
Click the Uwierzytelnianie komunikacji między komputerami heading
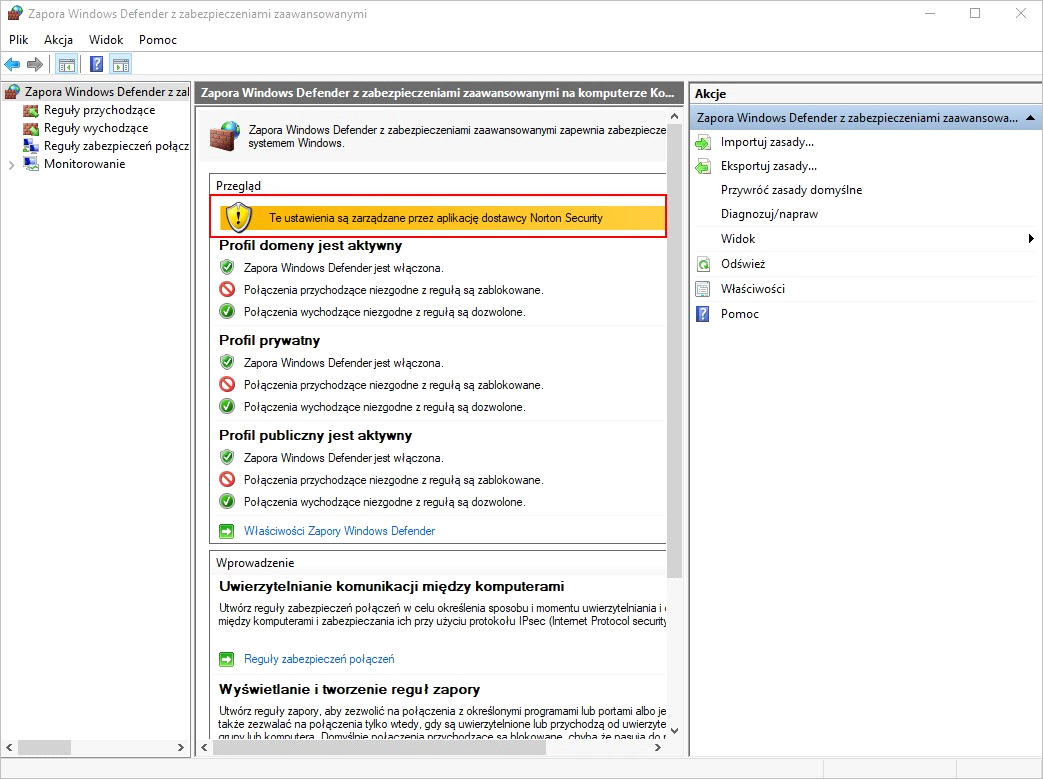click(x=391, y=587)
